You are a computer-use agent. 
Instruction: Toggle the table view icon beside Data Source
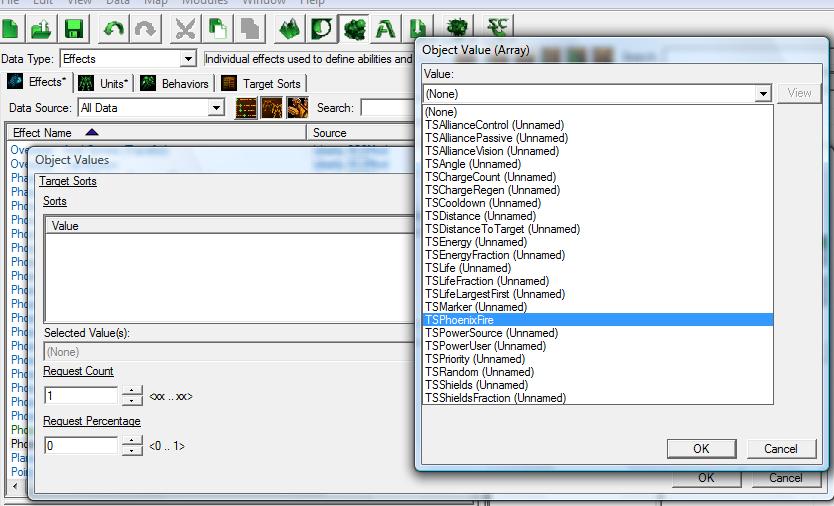click(x=246, y=108)
